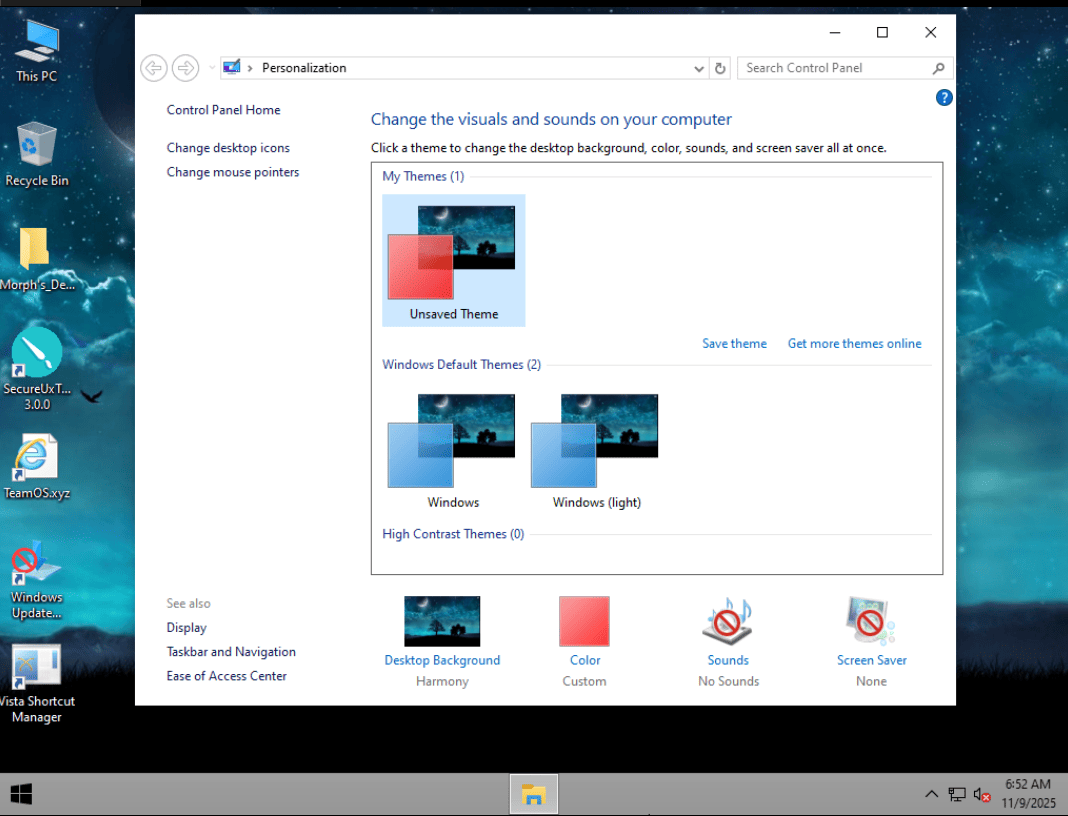
Task: Minimize the Personalization window
Action: coord(835,33)
